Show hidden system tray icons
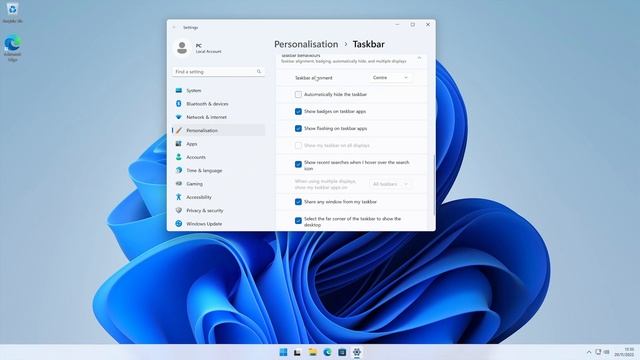The image size is (640, 360). [589, 352]
